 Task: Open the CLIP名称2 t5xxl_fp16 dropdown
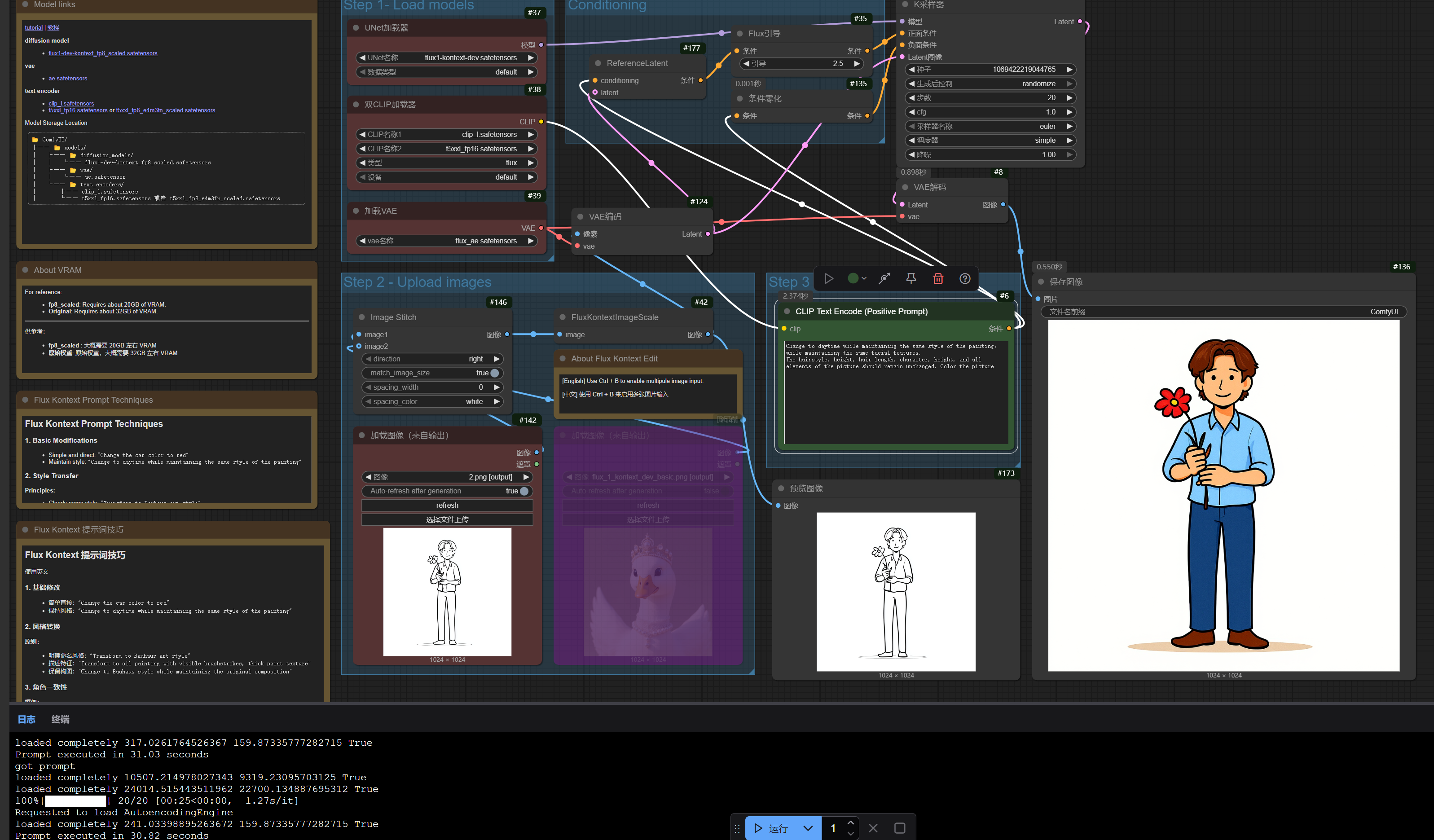pos(447,149)
